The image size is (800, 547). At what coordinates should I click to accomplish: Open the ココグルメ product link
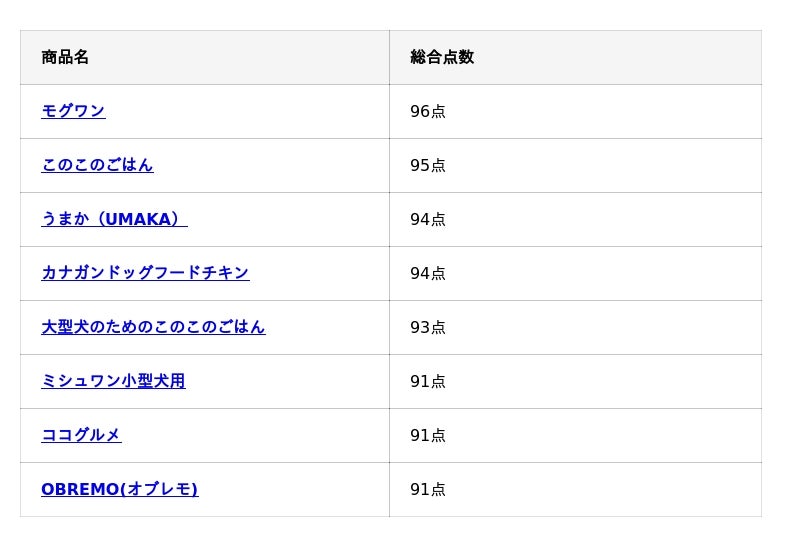(81, 435)
